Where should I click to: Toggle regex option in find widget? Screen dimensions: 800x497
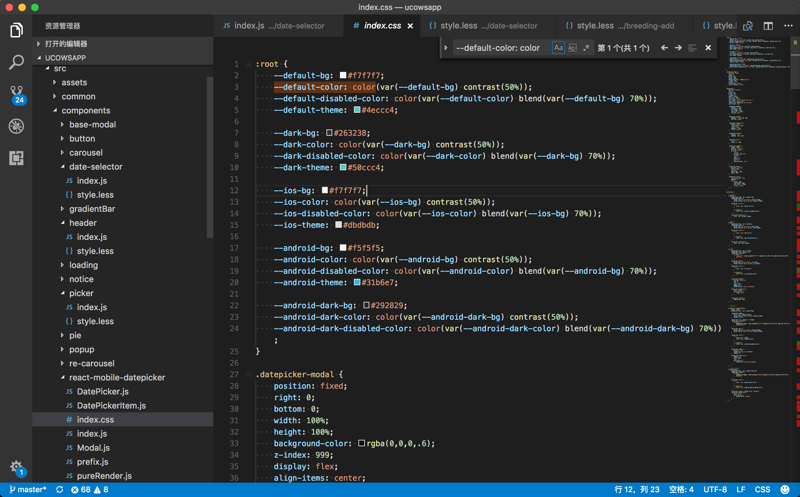(586, 48)
